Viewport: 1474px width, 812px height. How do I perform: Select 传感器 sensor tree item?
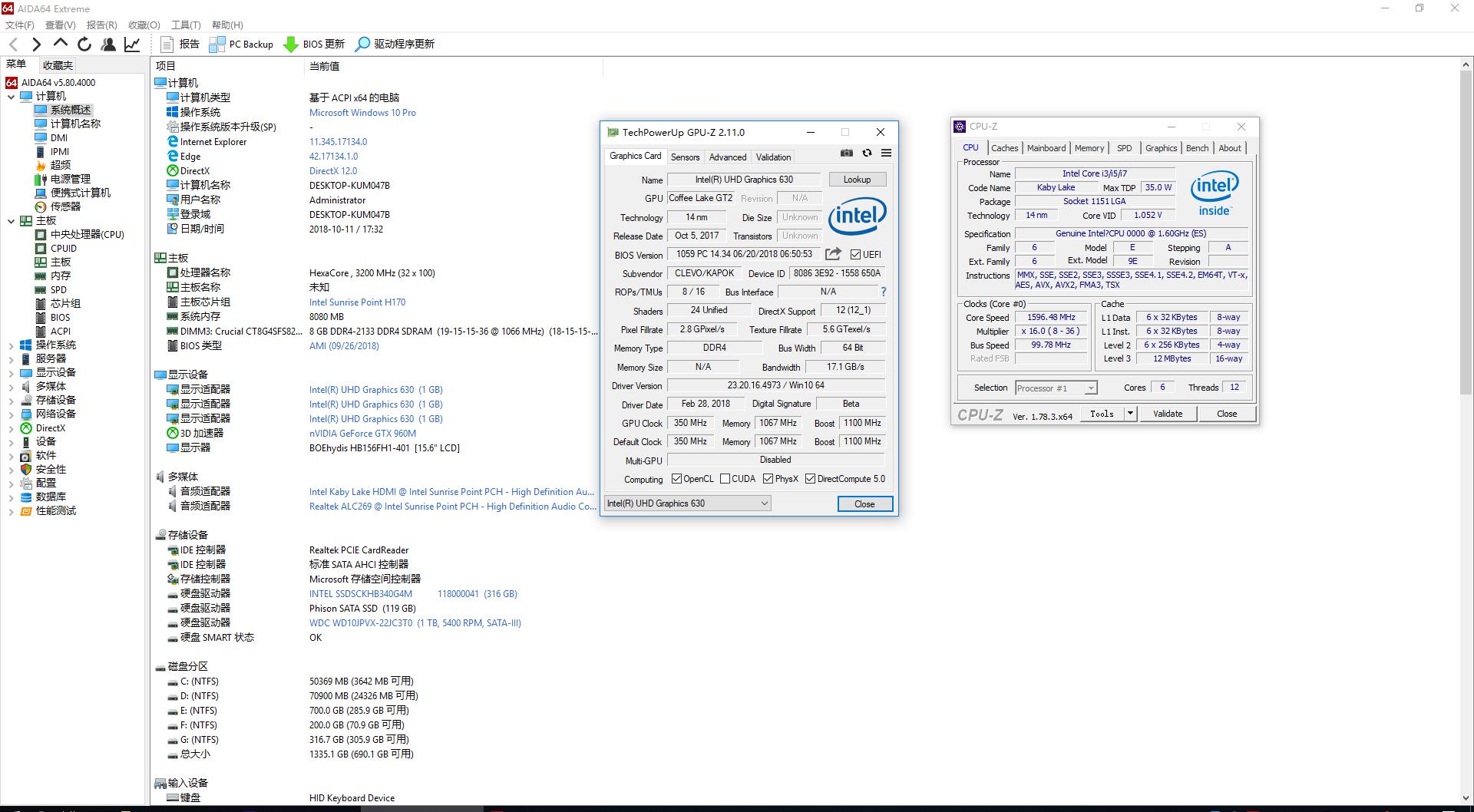coord(58,206)
